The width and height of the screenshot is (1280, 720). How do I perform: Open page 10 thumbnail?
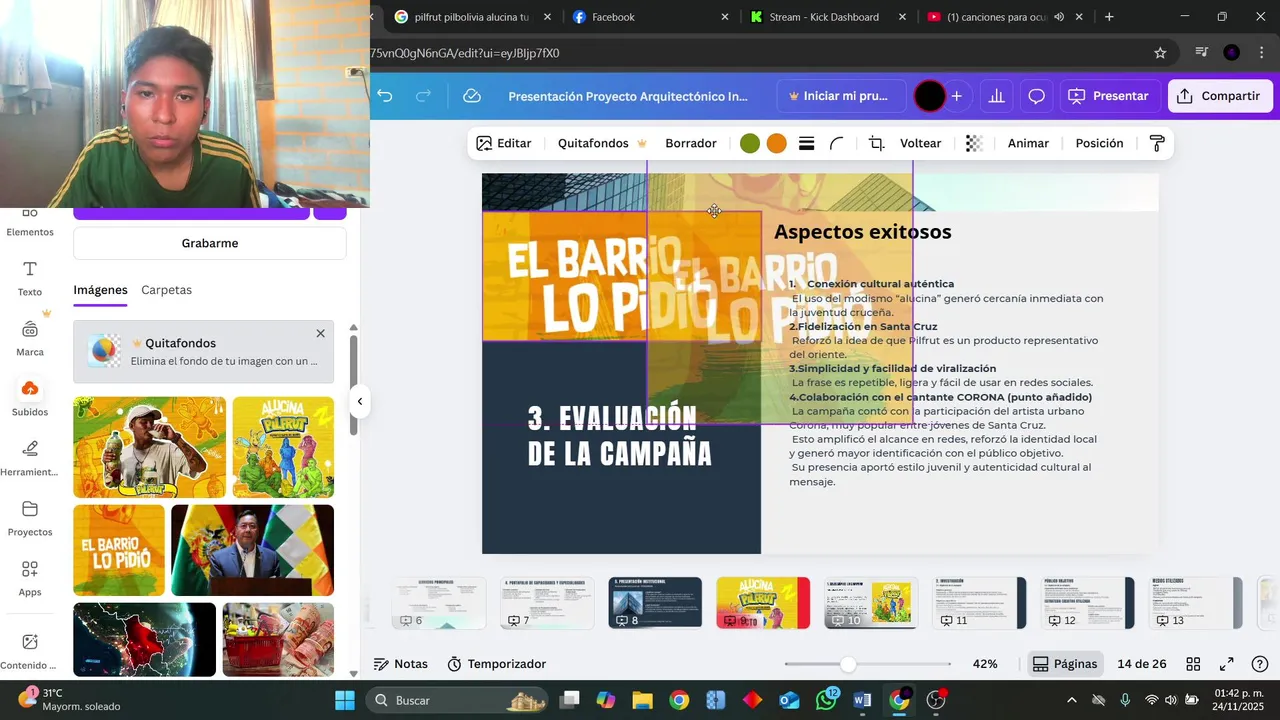coord(871,603)
